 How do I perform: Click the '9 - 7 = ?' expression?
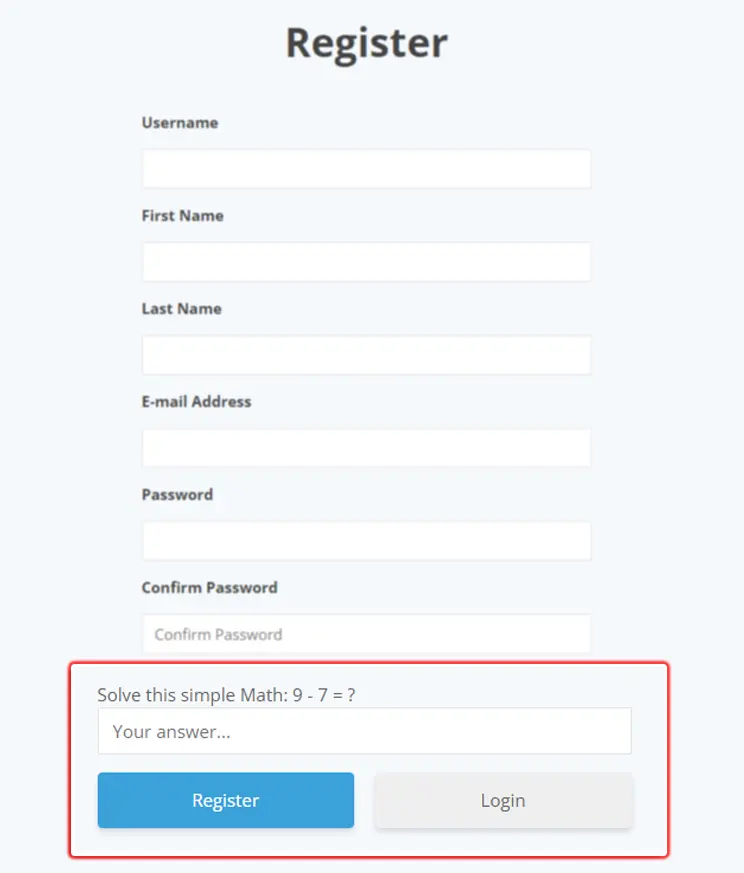324,695
